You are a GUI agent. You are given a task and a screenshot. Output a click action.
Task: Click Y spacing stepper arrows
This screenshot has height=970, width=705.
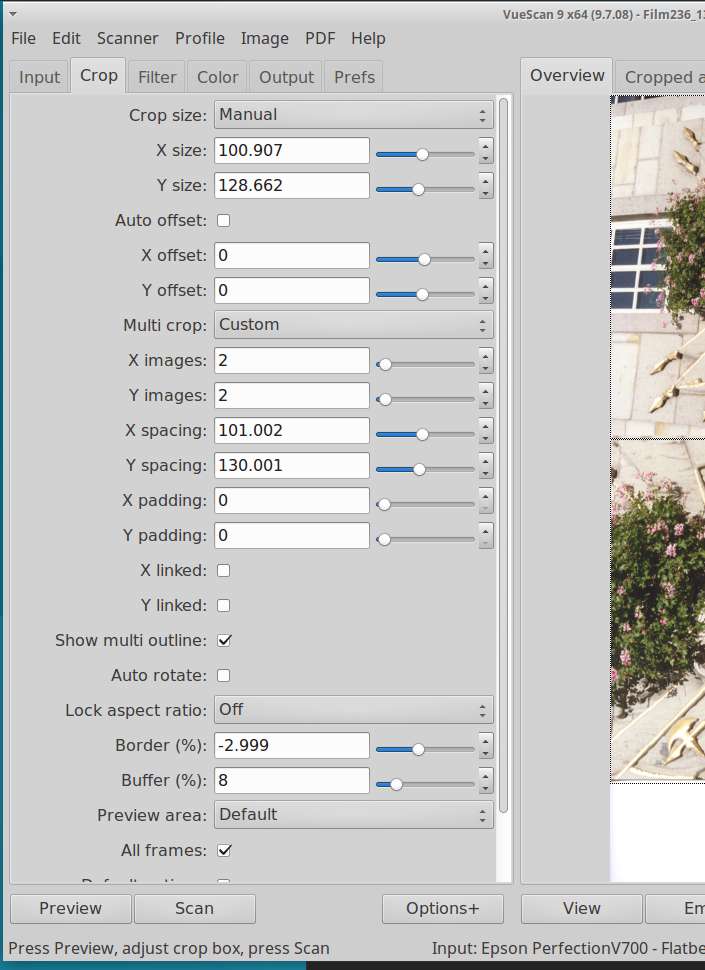[486, 466]
